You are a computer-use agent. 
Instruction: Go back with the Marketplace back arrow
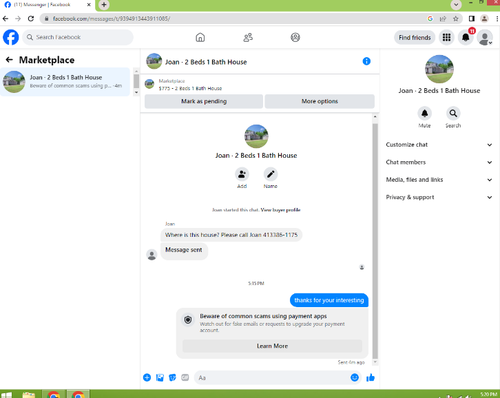tap(9, 60)
